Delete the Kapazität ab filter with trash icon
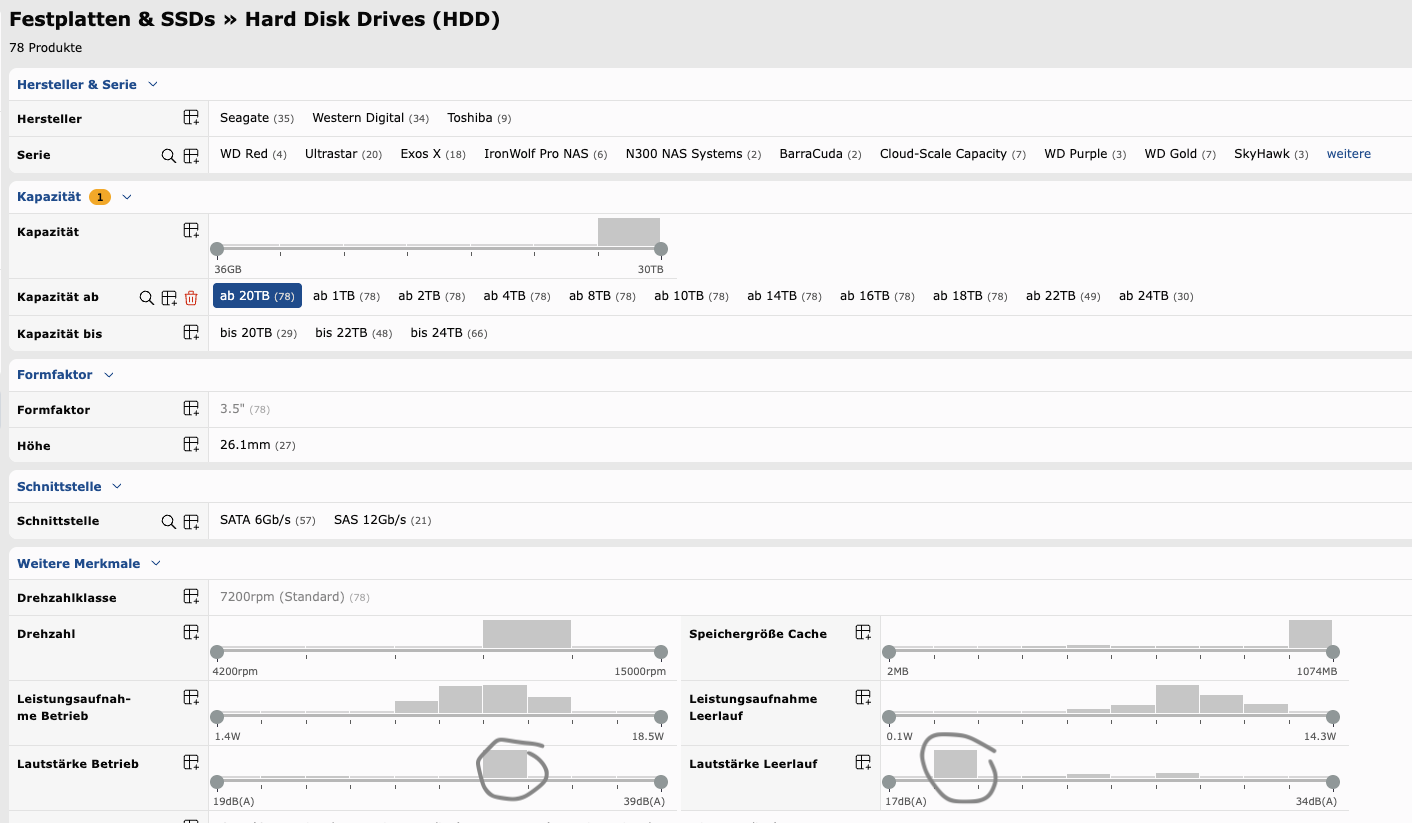Image resolution: width=1412 pixels, height=823 pixels. click(x=191, y=298)
